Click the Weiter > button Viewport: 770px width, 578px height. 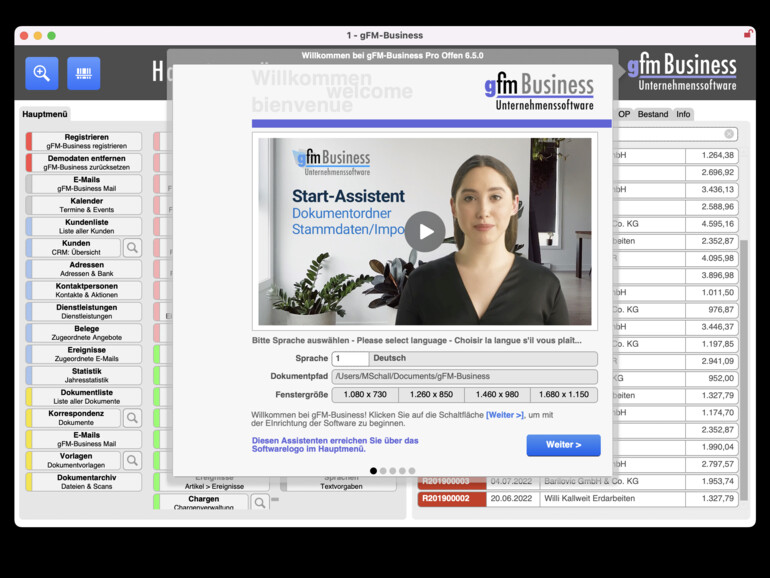563,445
